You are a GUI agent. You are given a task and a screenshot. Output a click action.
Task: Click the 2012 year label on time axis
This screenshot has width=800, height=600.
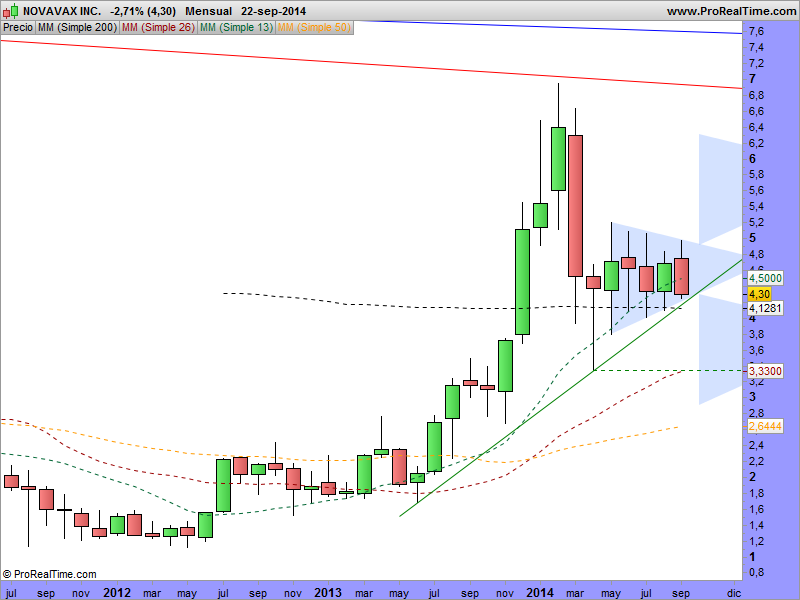tap(117, 592)
